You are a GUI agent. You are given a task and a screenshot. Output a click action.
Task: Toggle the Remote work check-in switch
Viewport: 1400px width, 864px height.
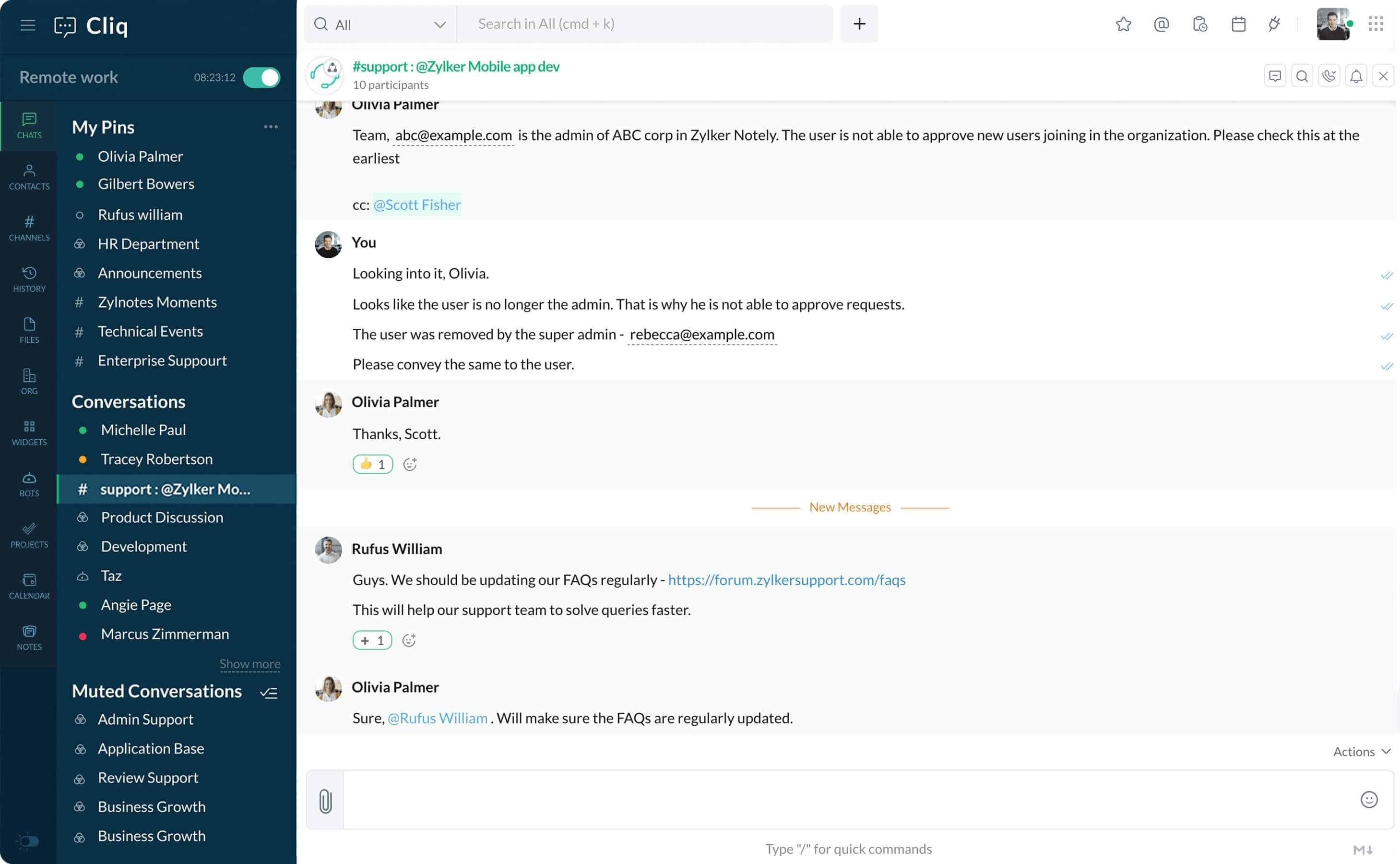pyautogui.click(x=261, y=77)
